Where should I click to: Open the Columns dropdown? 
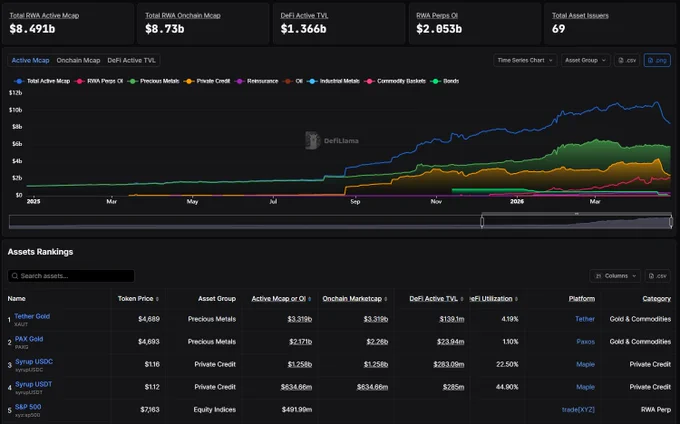tap(615, 276)
